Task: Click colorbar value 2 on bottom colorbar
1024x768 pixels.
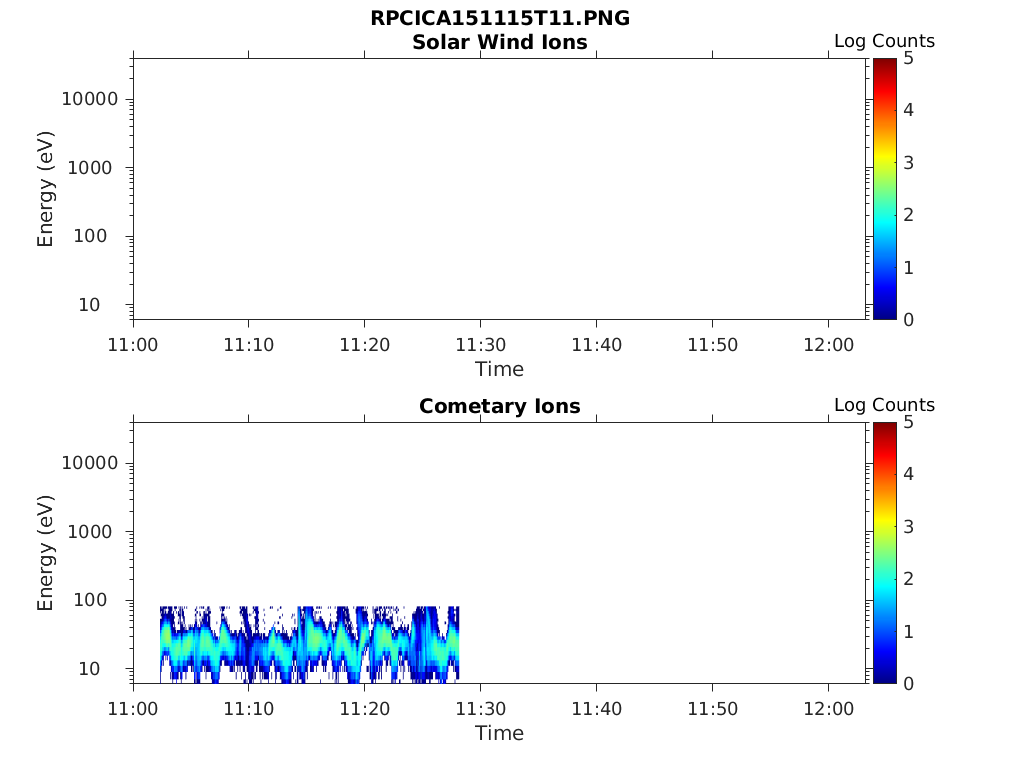Action: (x=908, y=579)
